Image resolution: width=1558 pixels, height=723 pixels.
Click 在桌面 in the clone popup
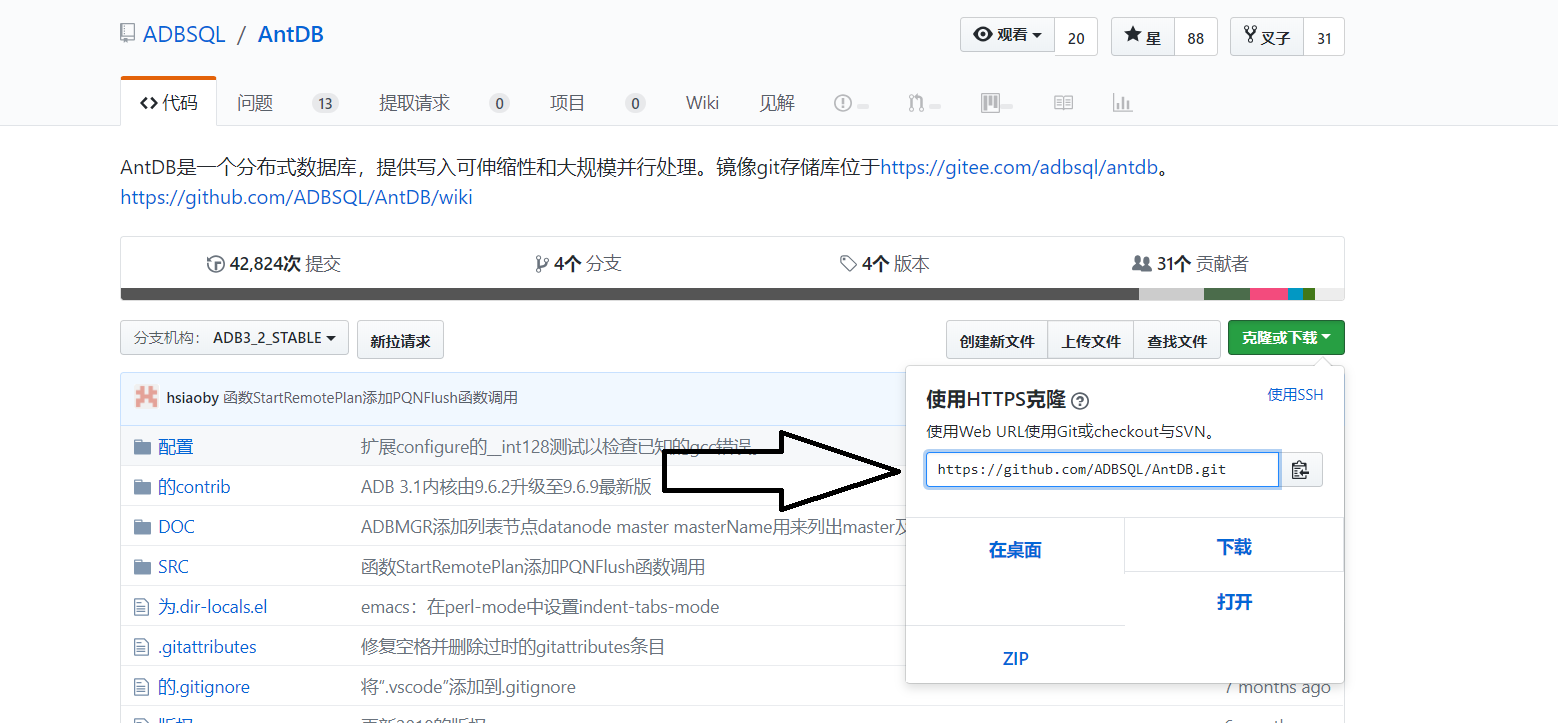(1015, 550)
